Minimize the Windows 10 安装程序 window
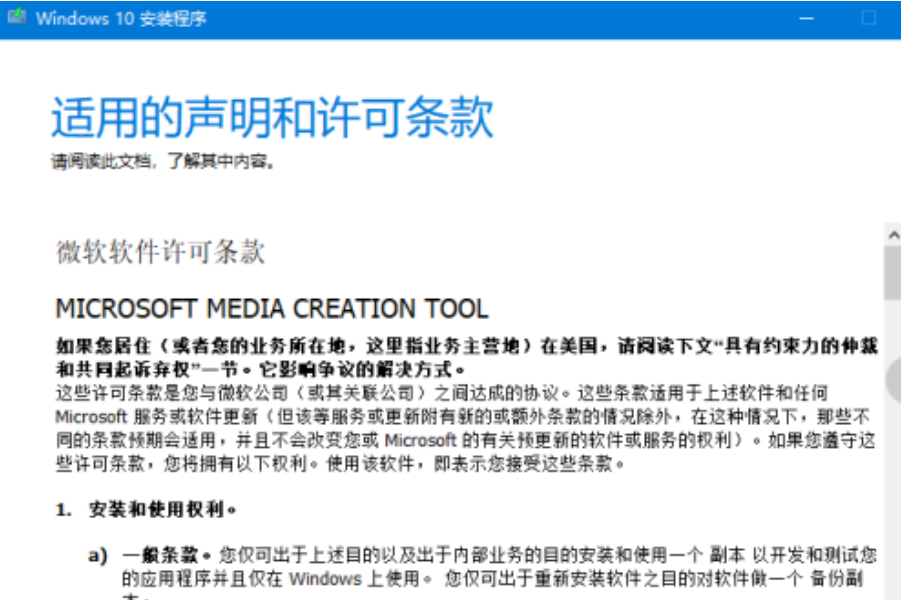The height and width of the screenshot is (600, 901). (807, 18)
